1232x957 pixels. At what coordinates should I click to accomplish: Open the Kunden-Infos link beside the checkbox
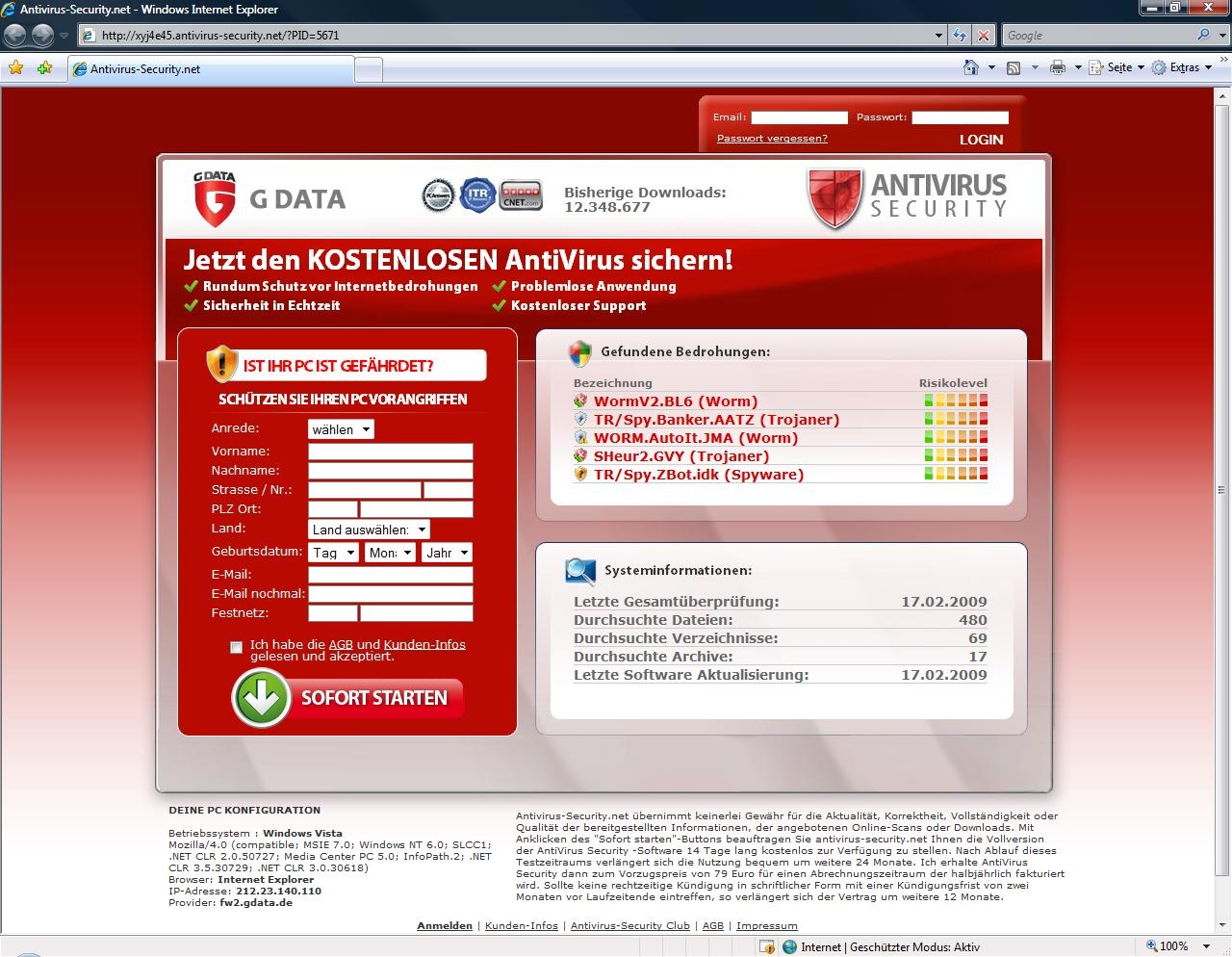click(x=423, y=644)
